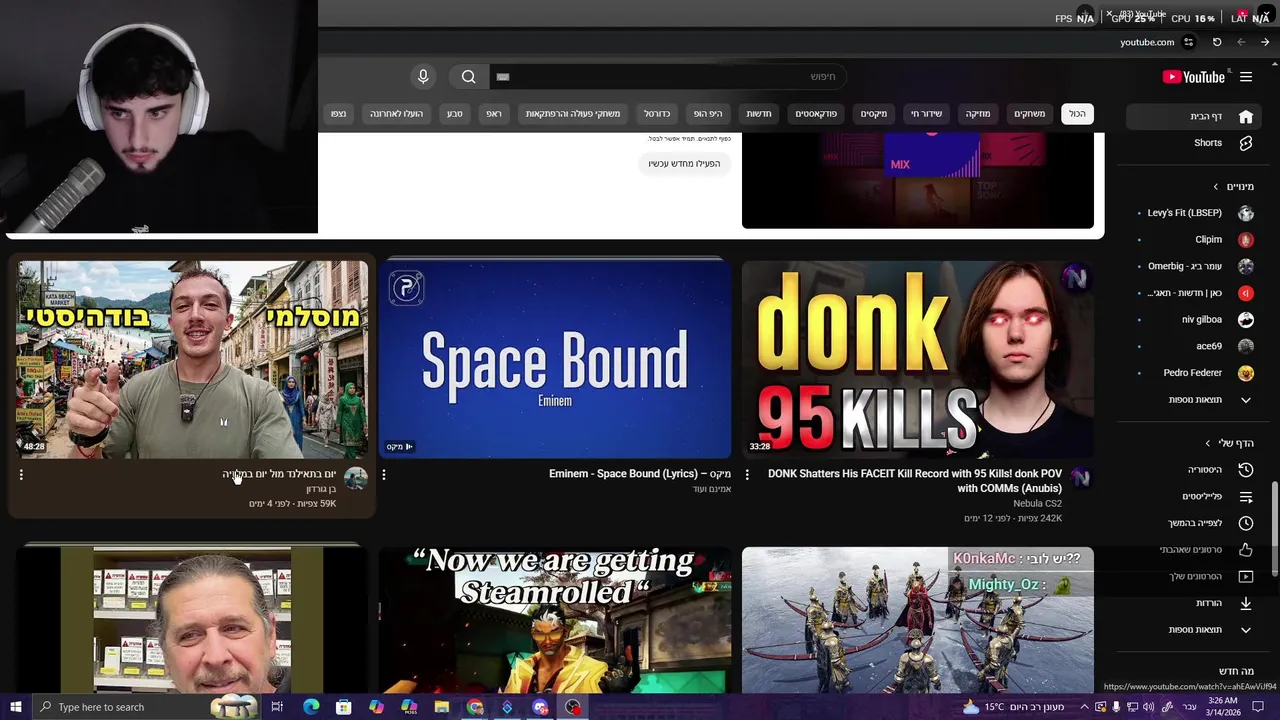Open Space Bound Eminem thumbnail
1280x720 pixels.
(555, 360)
